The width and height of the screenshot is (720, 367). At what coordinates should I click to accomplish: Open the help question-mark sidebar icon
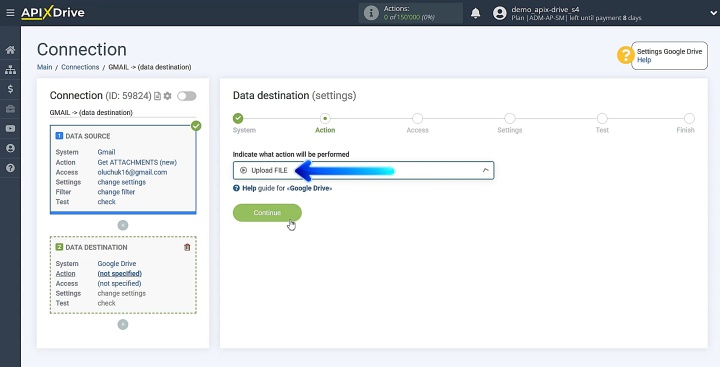[10, 168]
